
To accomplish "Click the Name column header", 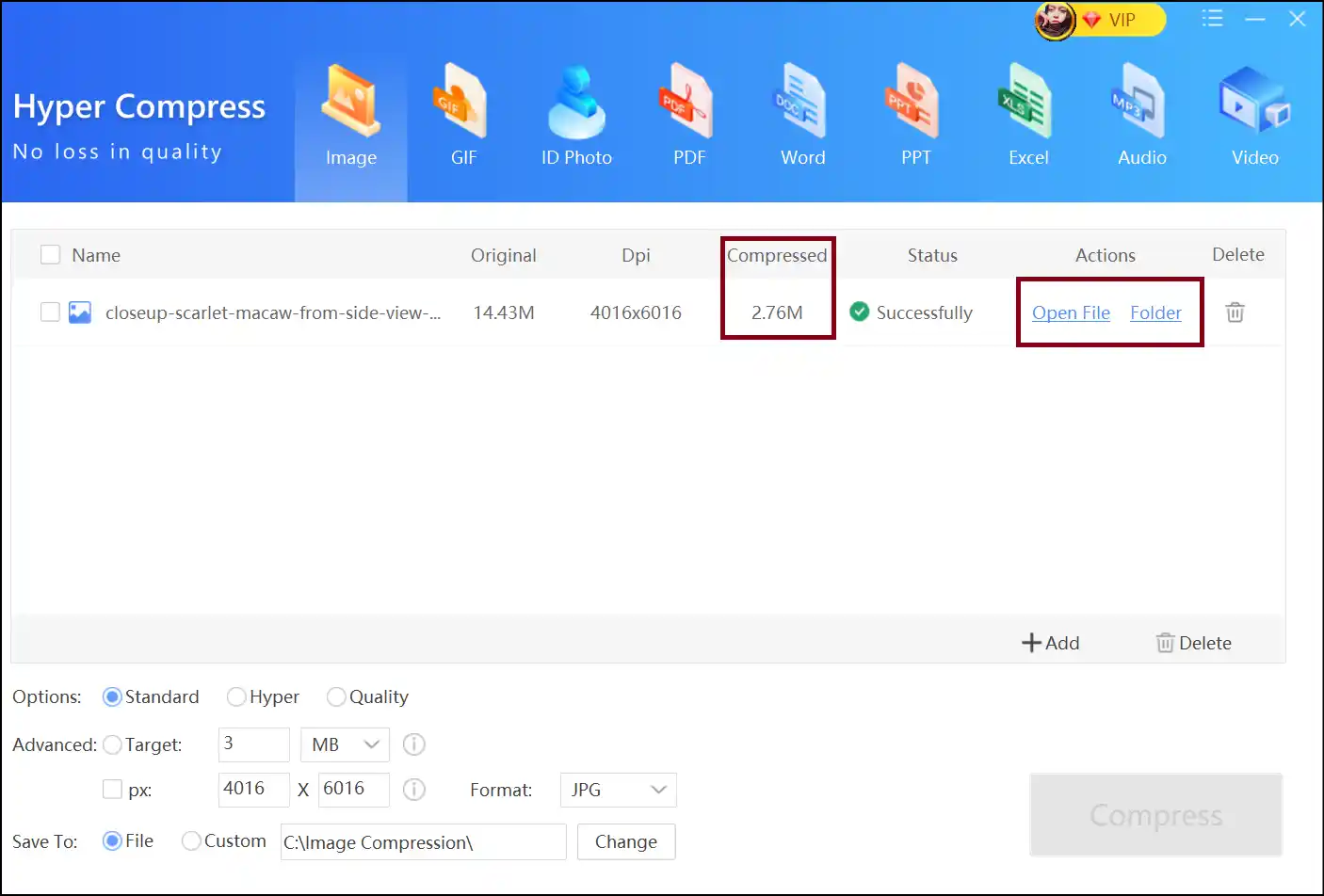I will click(96, 255).
